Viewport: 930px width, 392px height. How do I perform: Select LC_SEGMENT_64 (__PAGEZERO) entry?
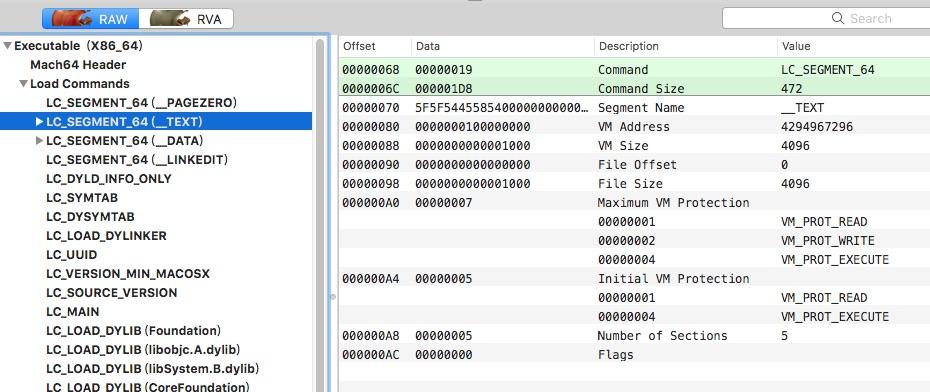(141, 103)
